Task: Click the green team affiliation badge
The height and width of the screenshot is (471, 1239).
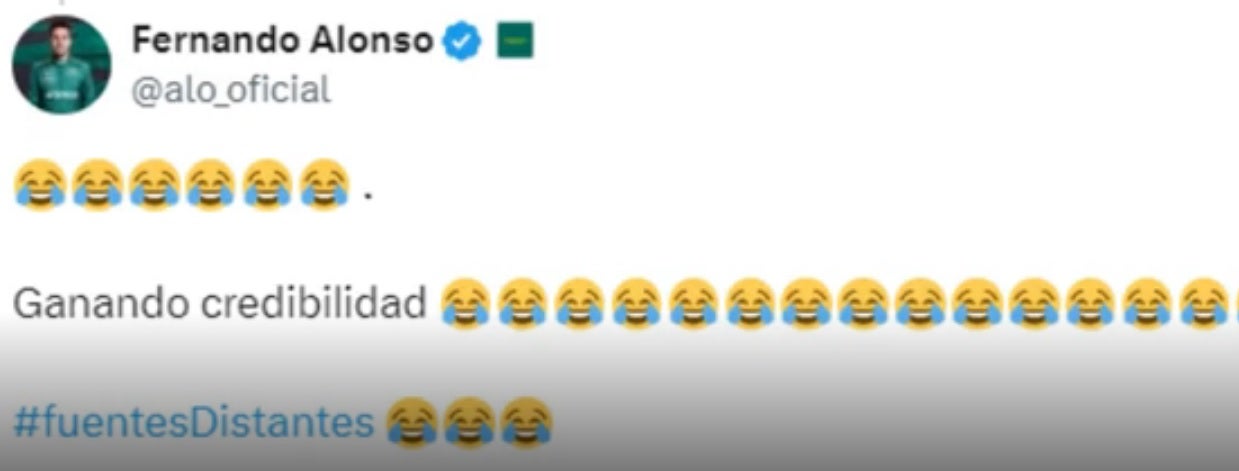Action: point(515,40)
